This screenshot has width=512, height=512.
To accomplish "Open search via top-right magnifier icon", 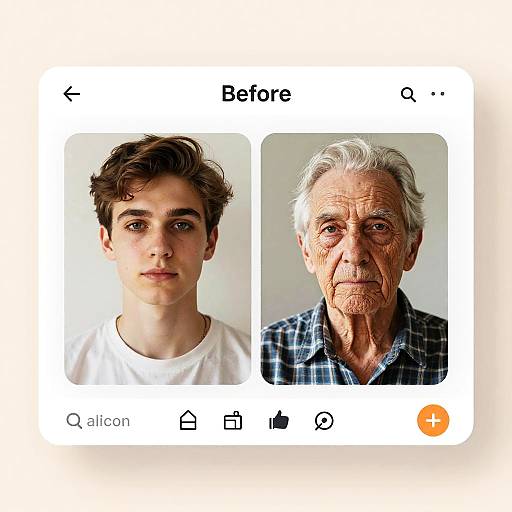I will point(408,94).
